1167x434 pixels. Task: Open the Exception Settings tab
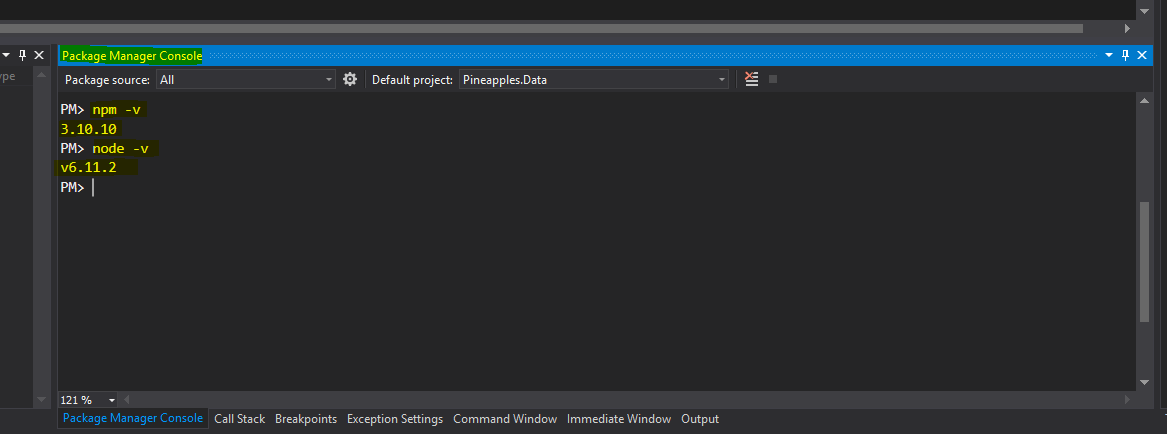(x=394, y=419)
